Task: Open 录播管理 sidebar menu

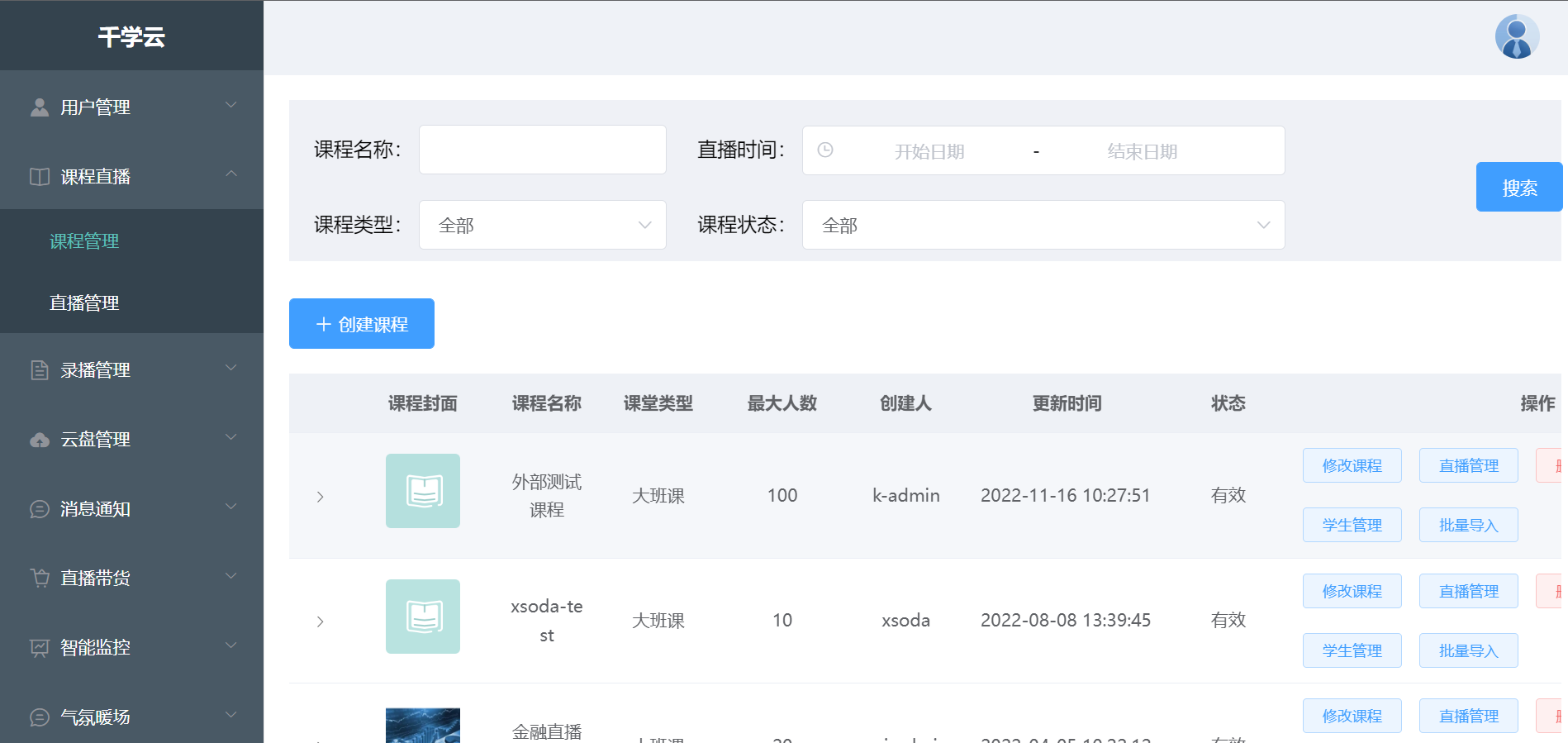Action: pyautogui.click(x=131, y=370)
